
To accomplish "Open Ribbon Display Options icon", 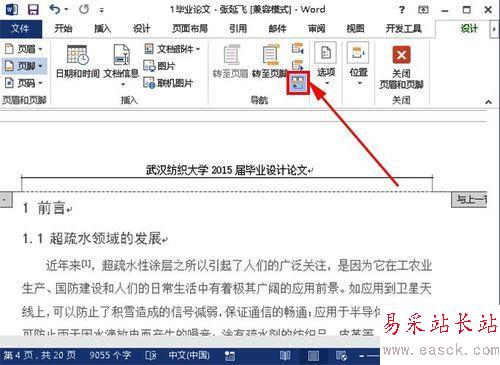I will [423, 10].
